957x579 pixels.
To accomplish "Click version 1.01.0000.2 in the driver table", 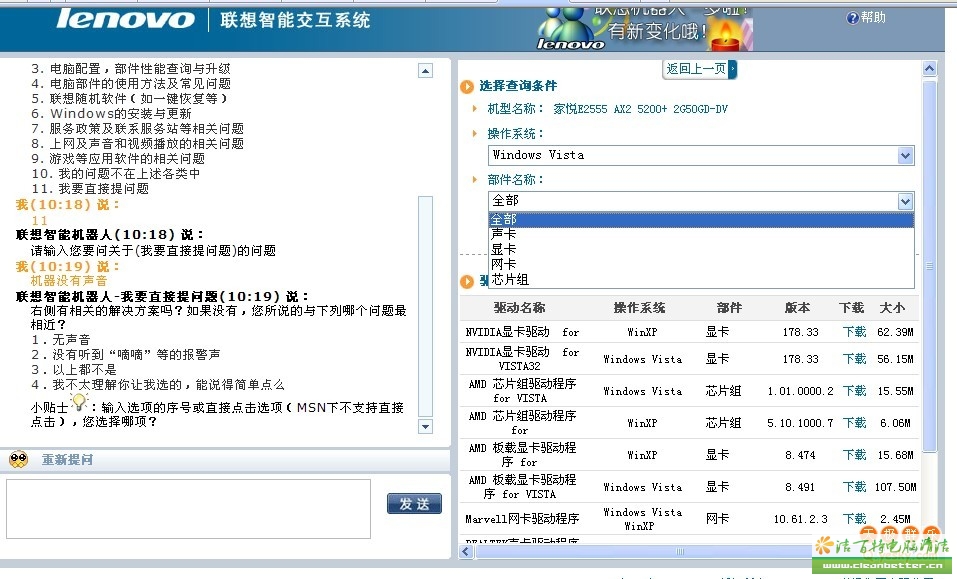I will [800, 391].
